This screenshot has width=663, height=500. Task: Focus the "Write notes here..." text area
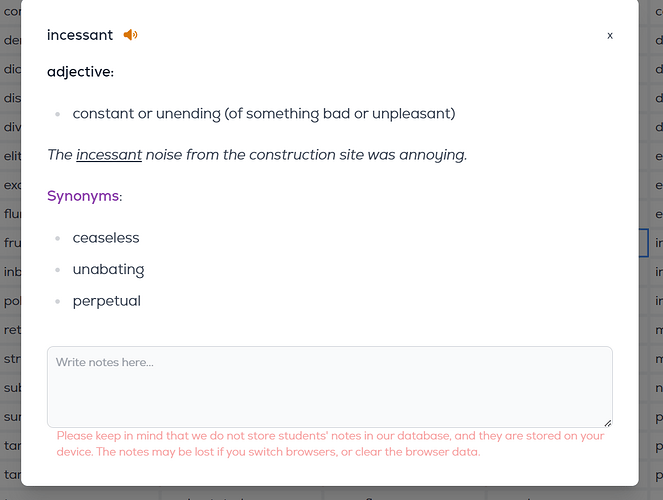pos(330,387)
